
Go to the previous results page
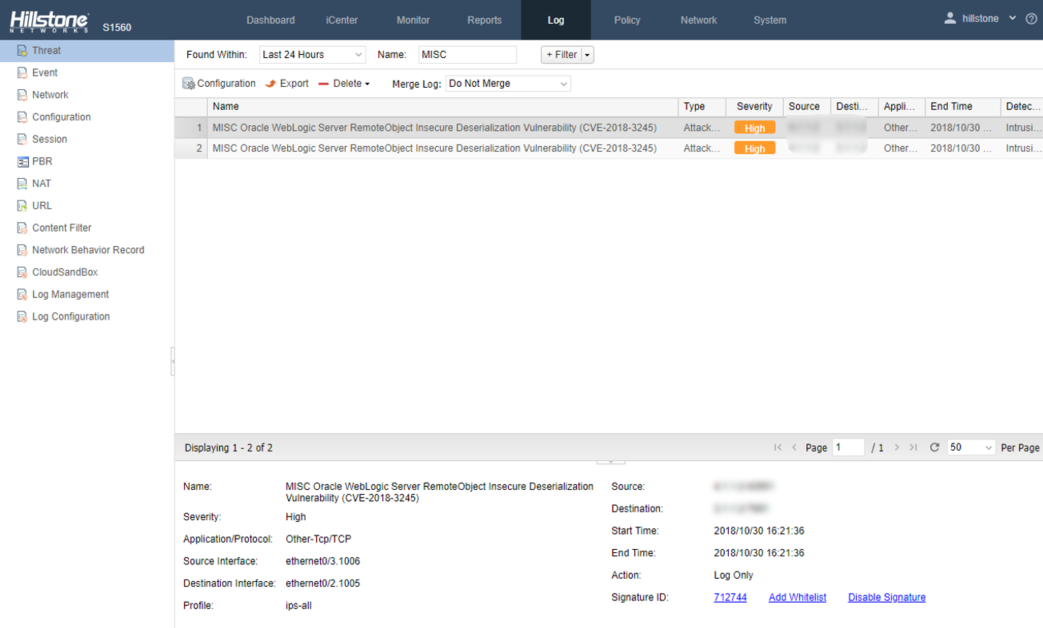[794, 448]
